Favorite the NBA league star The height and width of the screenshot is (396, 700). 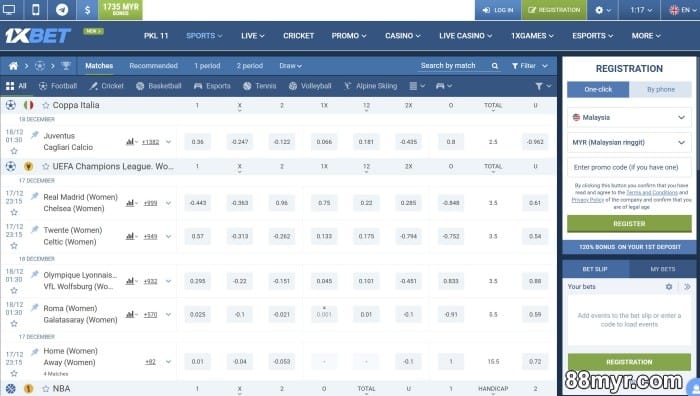(x=46, y=389)
